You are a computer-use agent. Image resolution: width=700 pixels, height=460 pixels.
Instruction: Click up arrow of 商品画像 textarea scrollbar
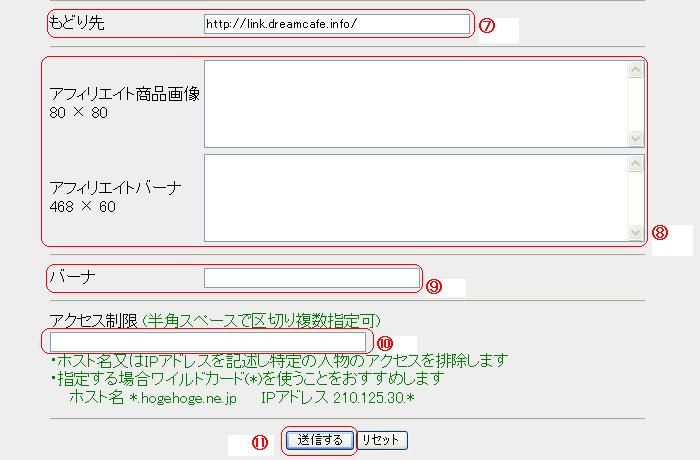(x=635, y=69)
